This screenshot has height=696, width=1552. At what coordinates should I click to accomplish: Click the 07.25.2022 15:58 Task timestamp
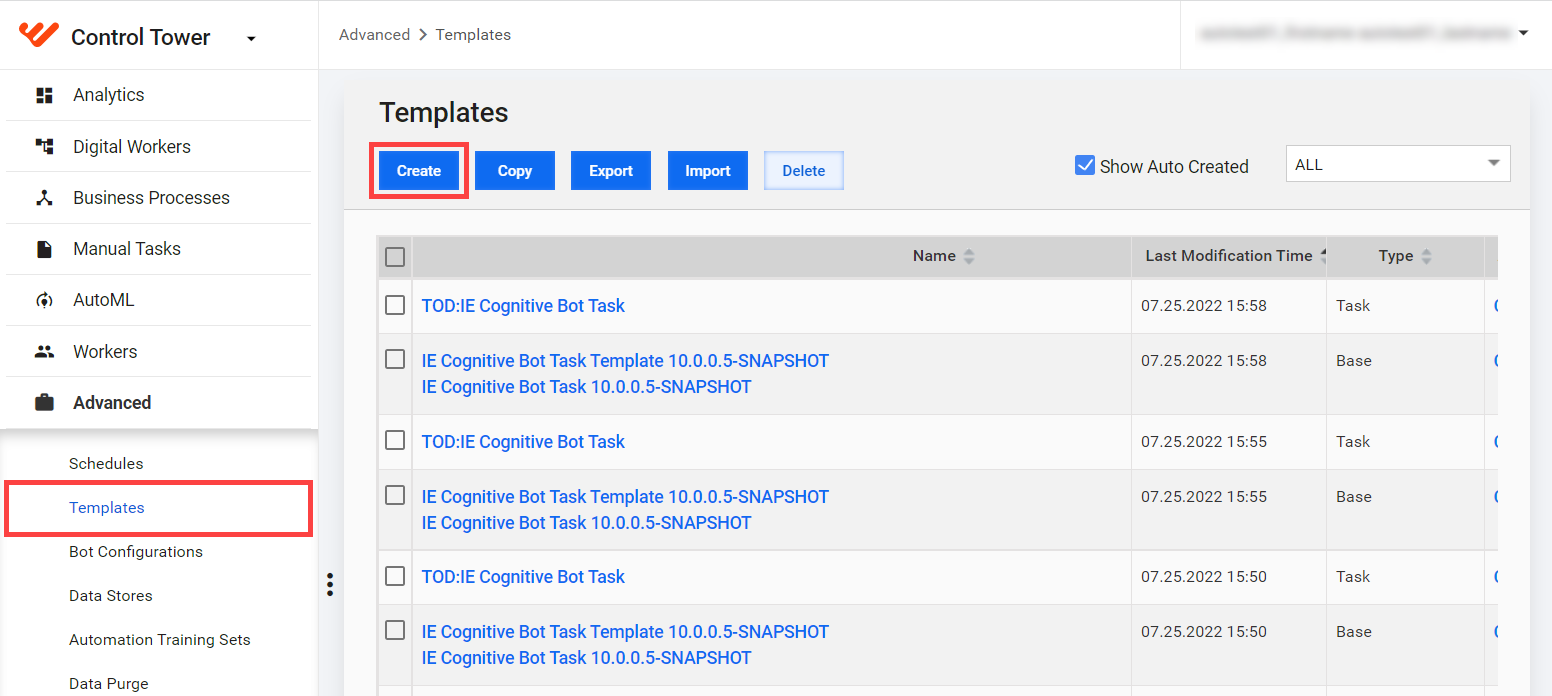point(1204,306)
